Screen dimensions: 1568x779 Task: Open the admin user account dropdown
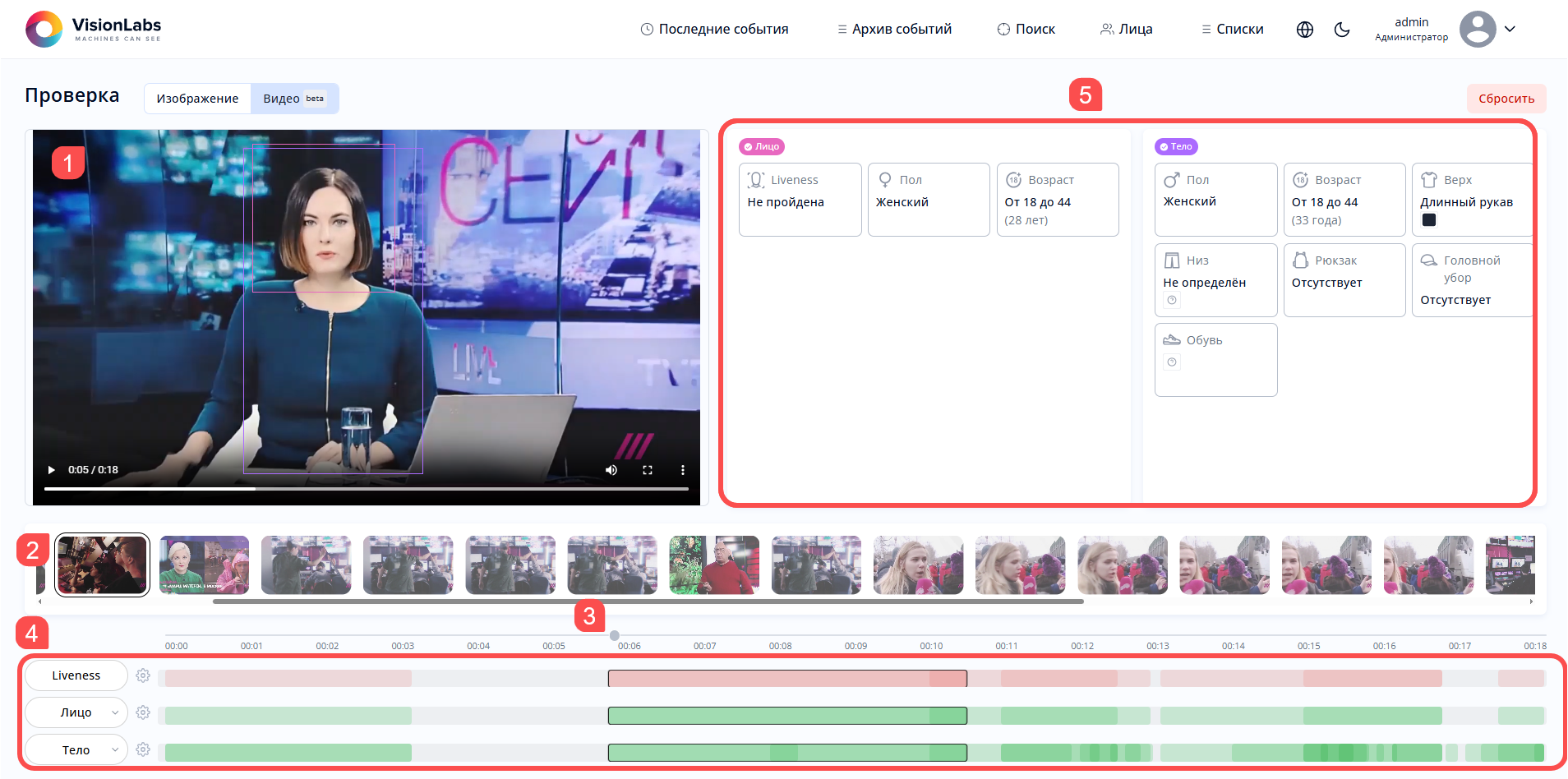coord(1510,30)
